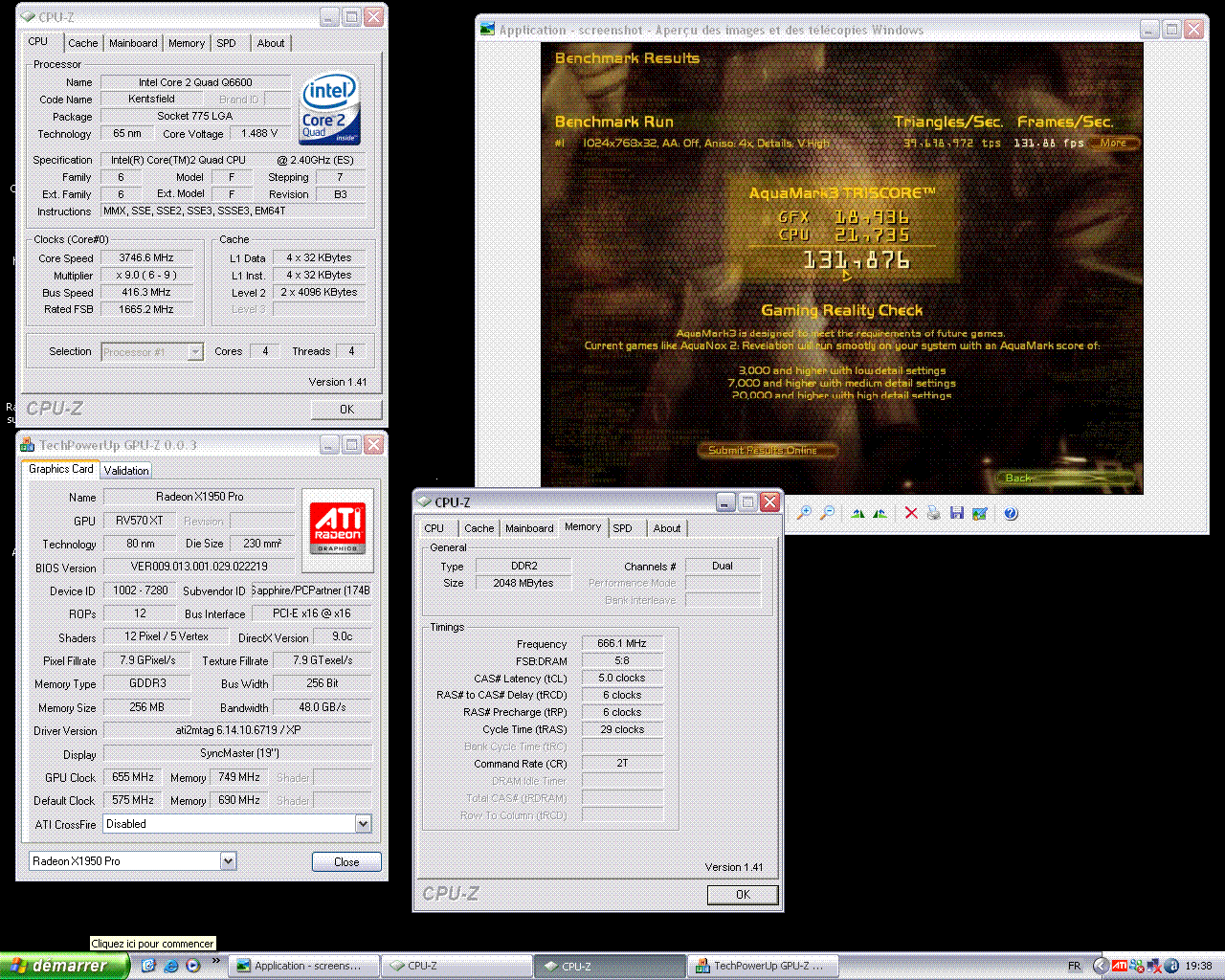1225x980 pixels.
Task: Select Graphics Card tab in GPU-Z
Action: tap(61, 468)
